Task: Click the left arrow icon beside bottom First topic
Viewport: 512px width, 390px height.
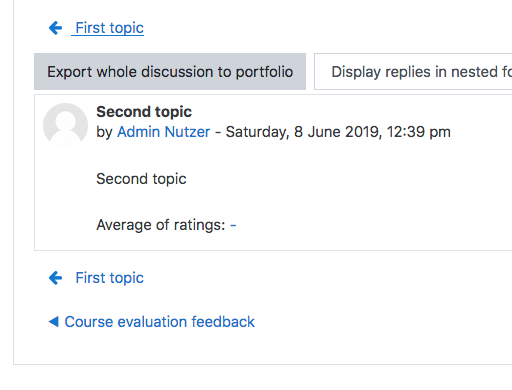Action: click(55, 278)
